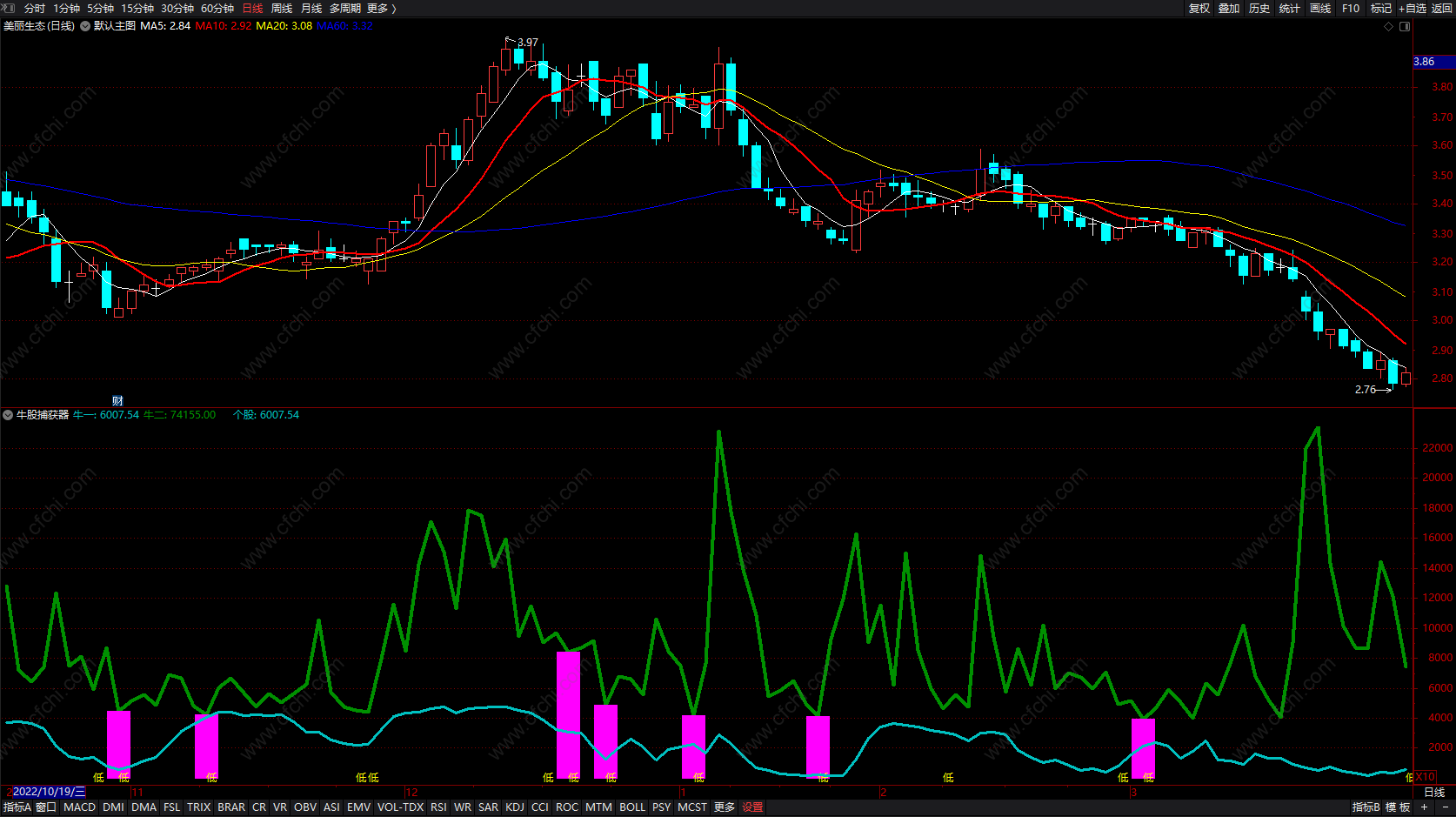Select the CR indicator
Screen dimensions: 1456x817
[259, 807]
